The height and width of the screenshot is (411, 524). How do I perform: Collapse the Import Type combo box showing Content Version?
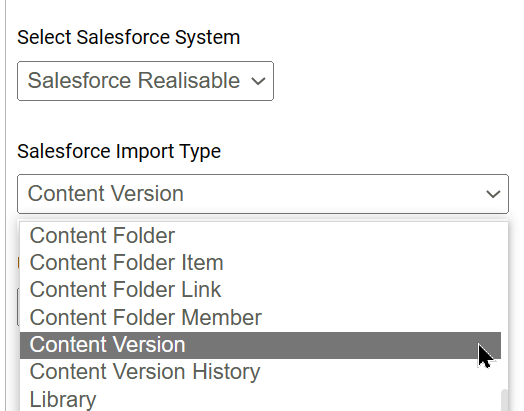(x=263, y=194)
